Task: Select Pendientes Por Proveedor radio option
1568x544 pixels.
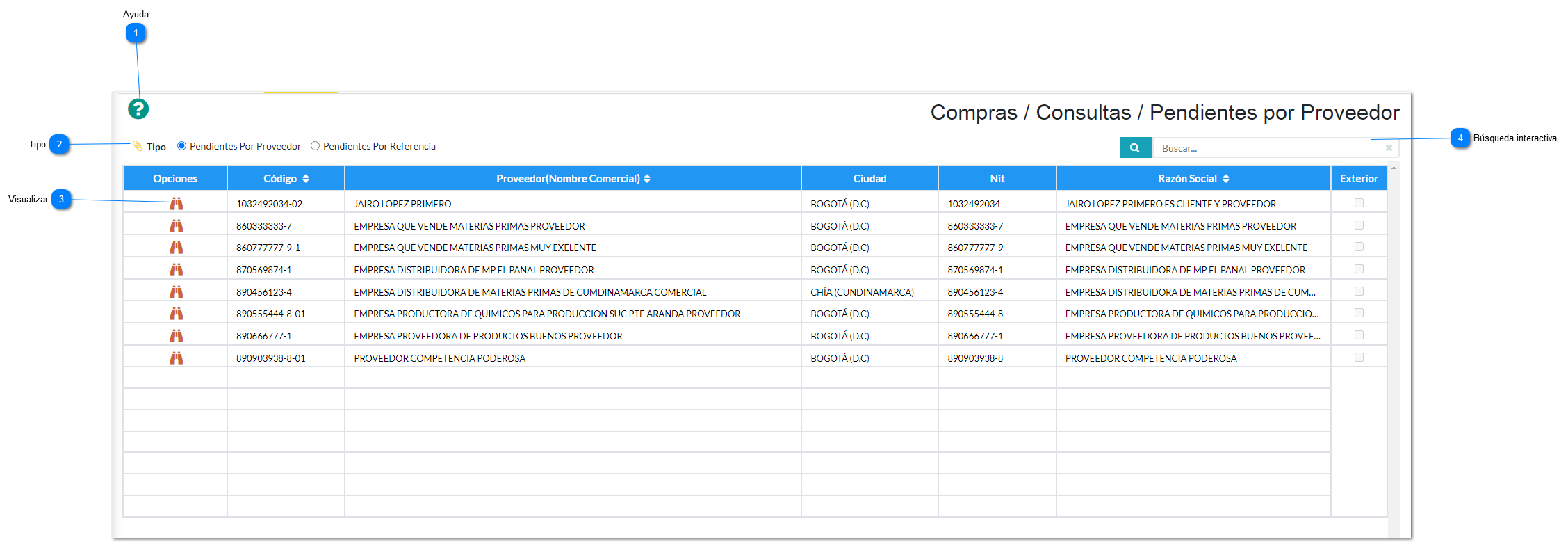Action: [181, 146]
